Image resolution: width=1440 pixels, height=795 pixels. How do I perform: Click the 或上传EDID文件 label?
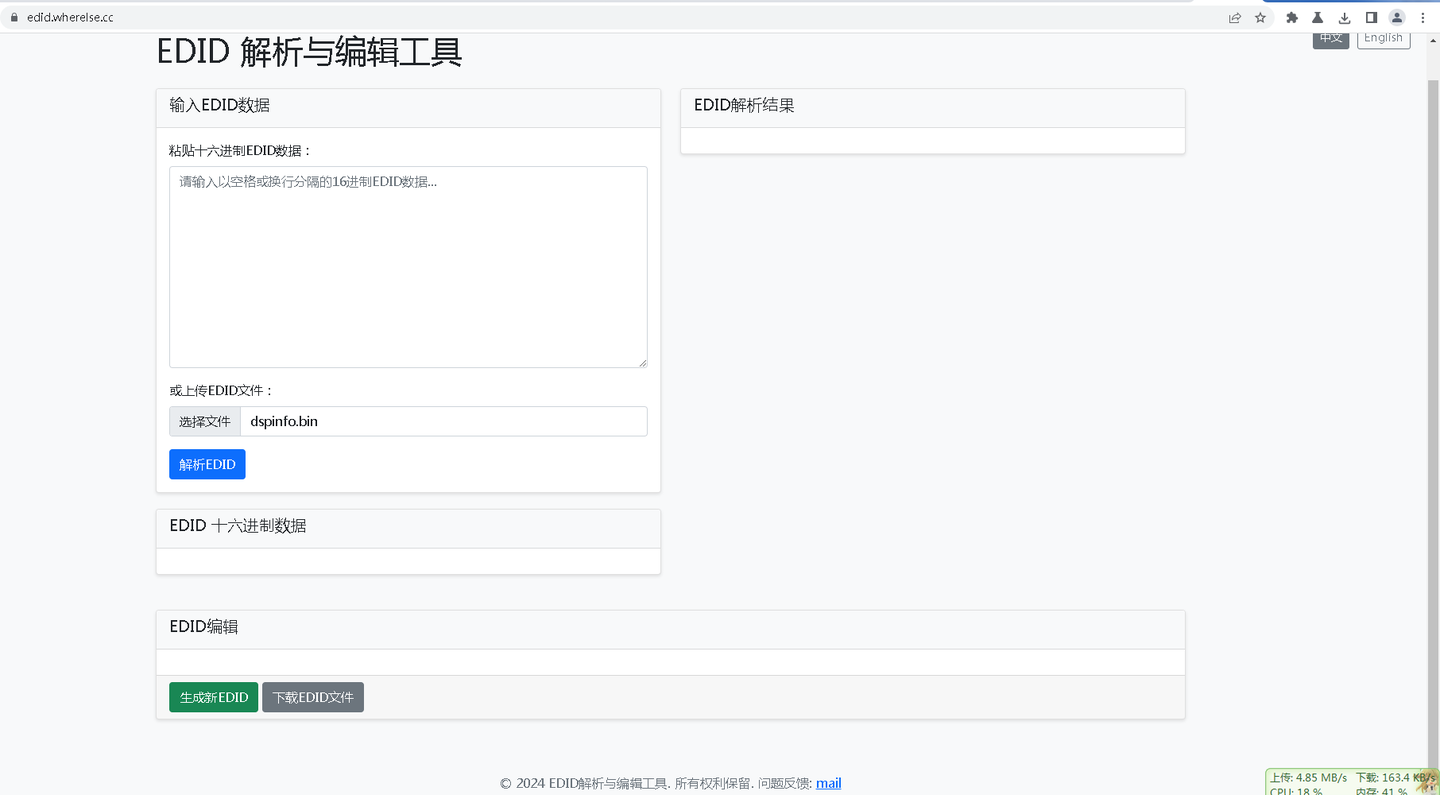click(221, 391)
